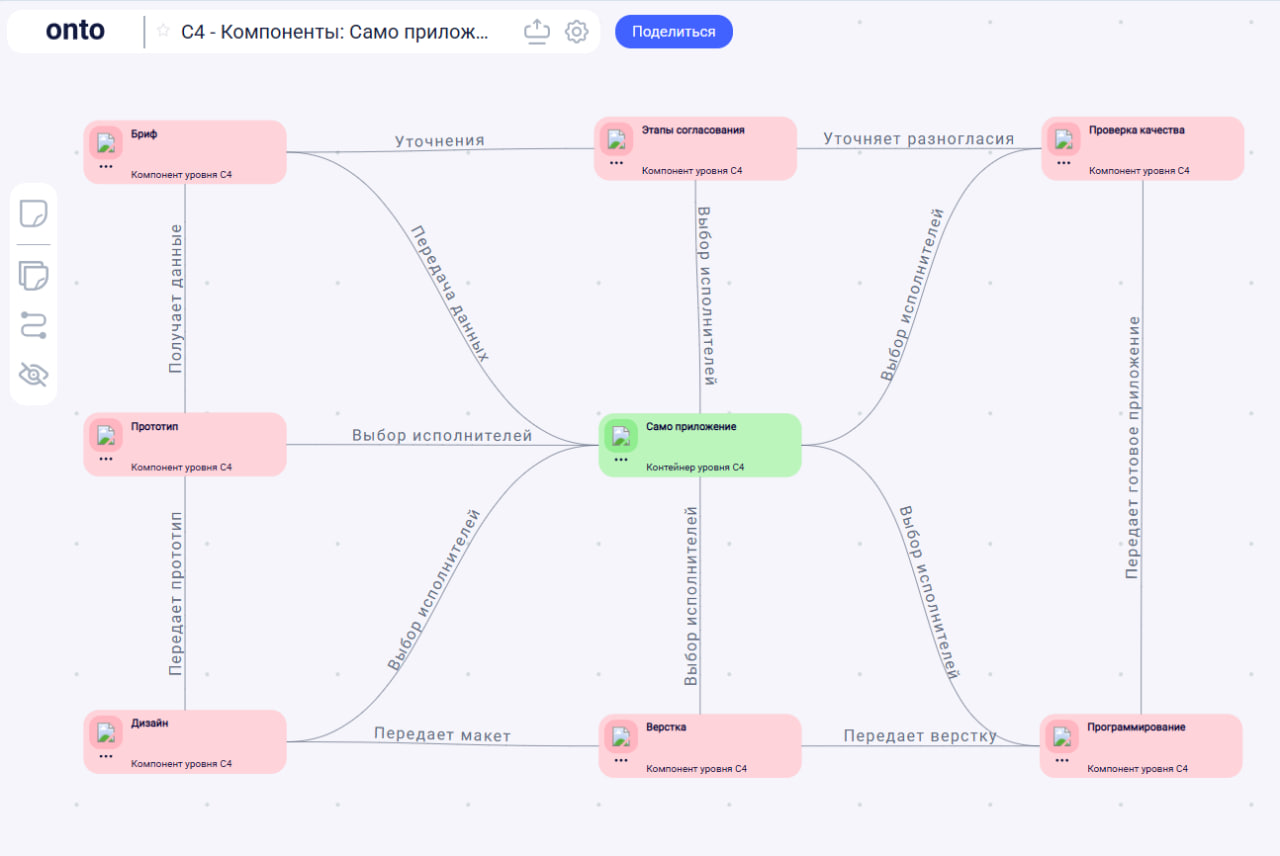Select the connector line tool
1280x856 pixels.
pos(34,325)
